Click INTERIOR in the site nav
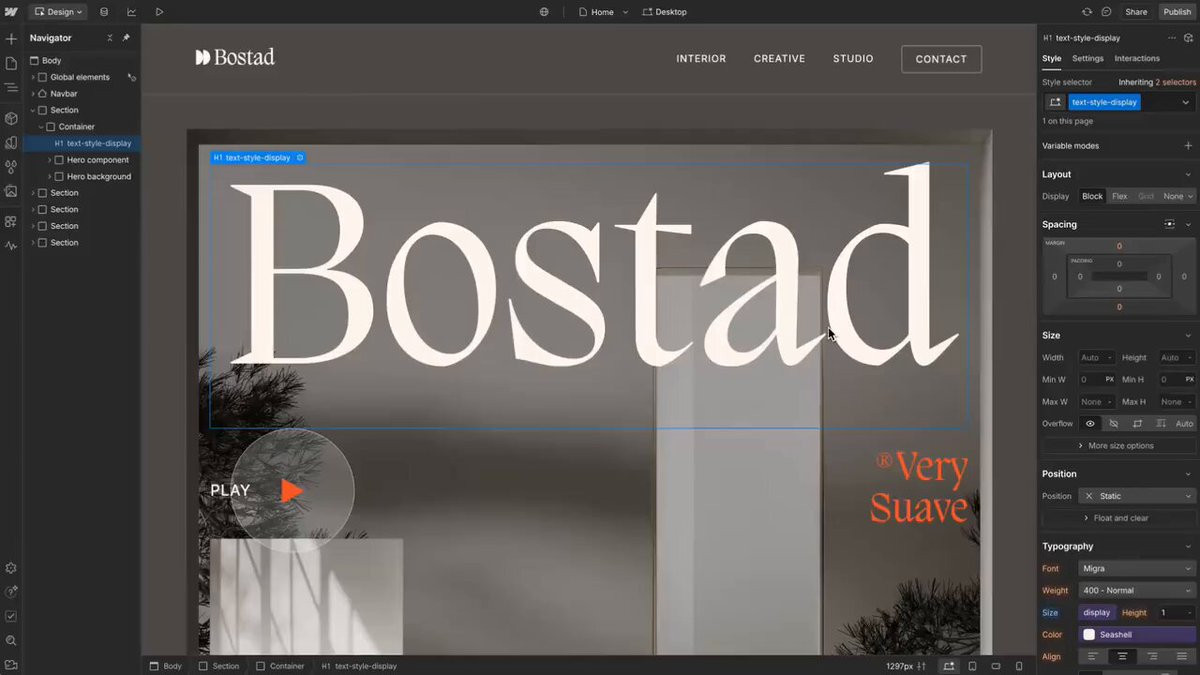This screenshot has height=675, width=1200. pyautogui.click(x=701, y=59)
